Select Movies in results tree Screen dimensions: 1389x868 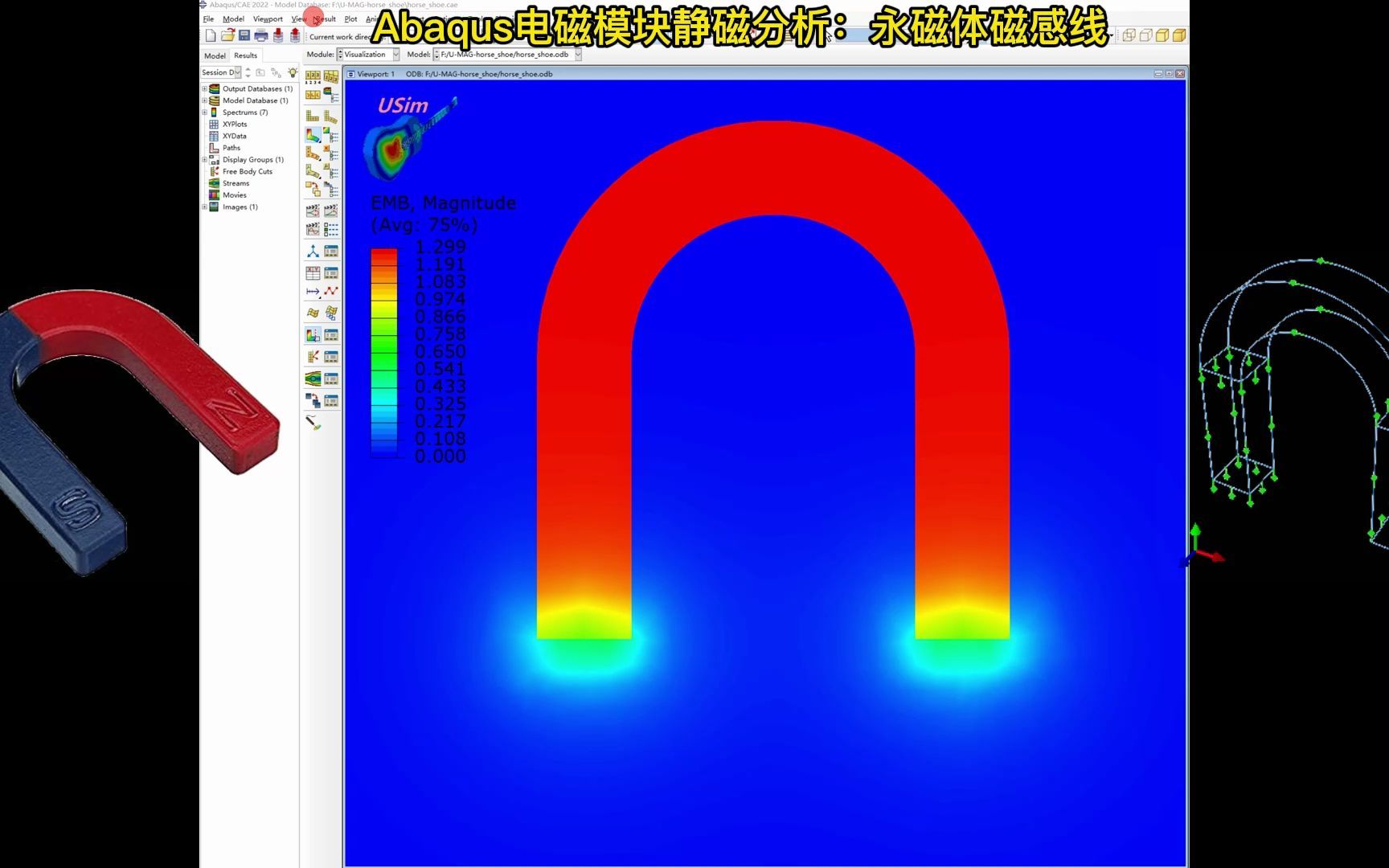coord(234,194)
